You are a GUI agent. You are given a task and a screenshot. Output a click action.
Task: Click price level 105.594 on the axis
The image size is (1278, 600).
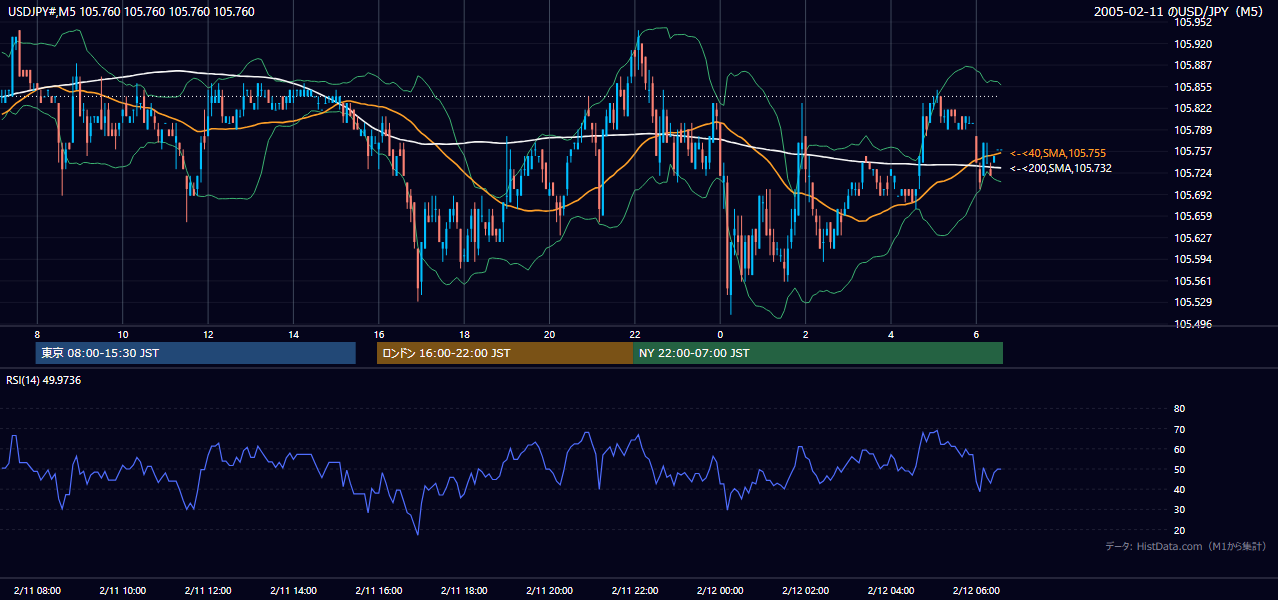[1195, 259]
